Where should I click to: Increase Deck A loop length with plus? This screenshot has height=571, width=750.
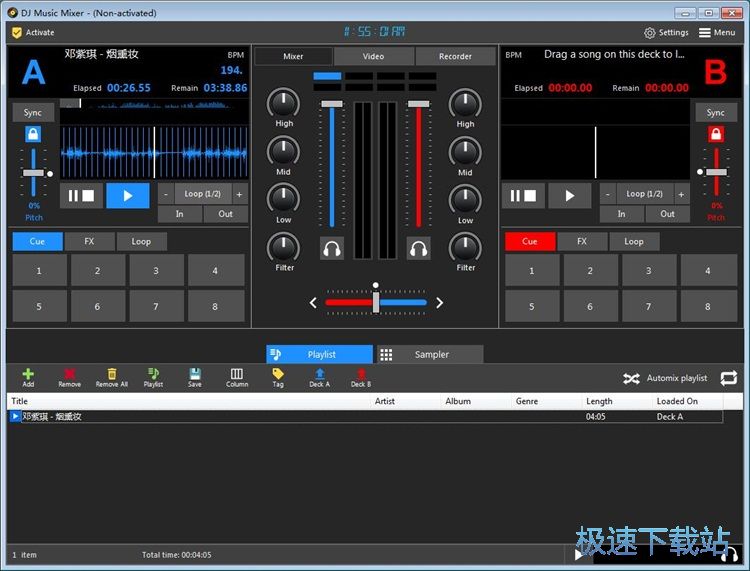point(239,194)
